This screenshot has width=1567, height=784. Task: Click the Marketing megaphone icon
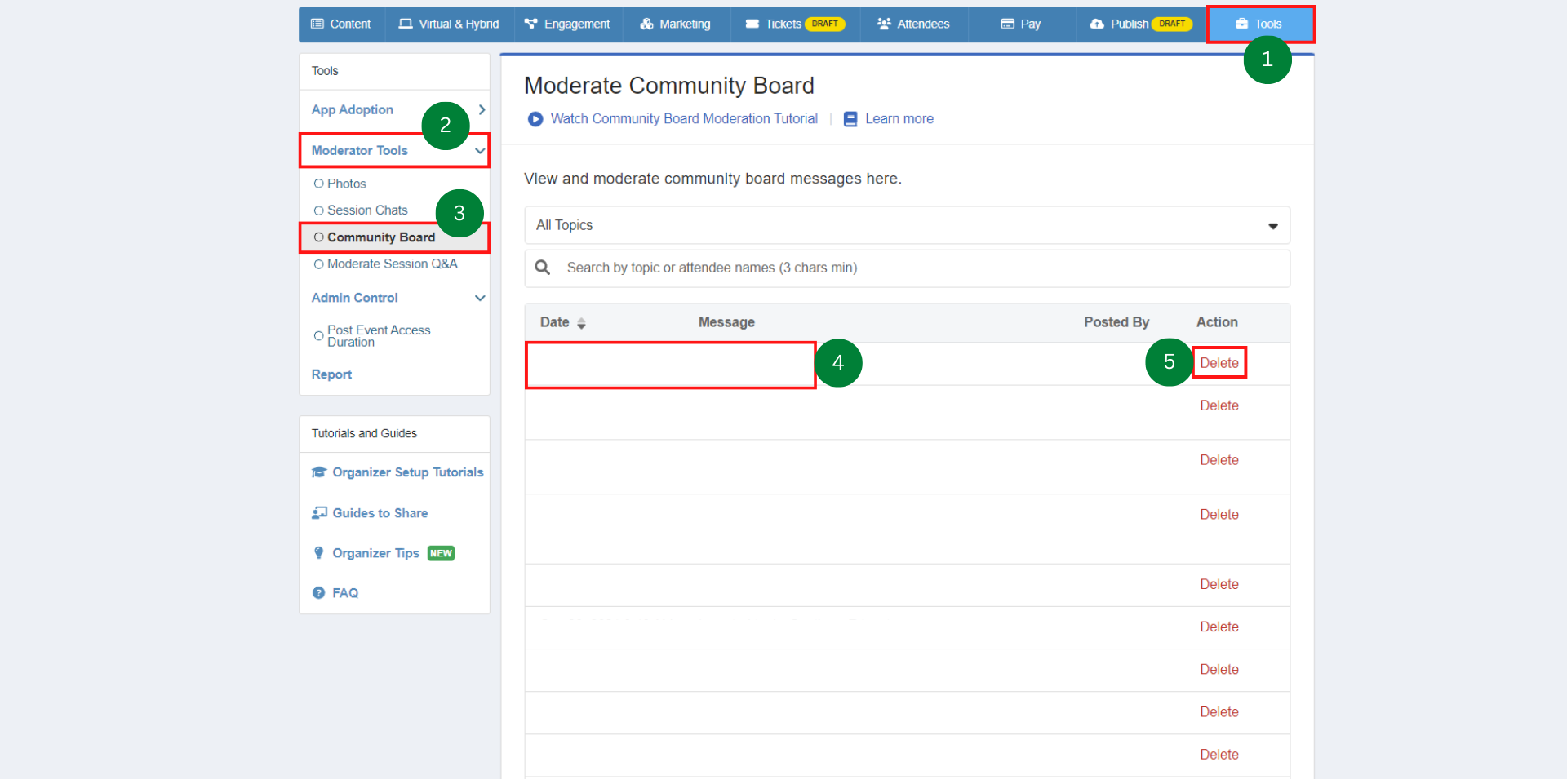[x=644, y=24]
